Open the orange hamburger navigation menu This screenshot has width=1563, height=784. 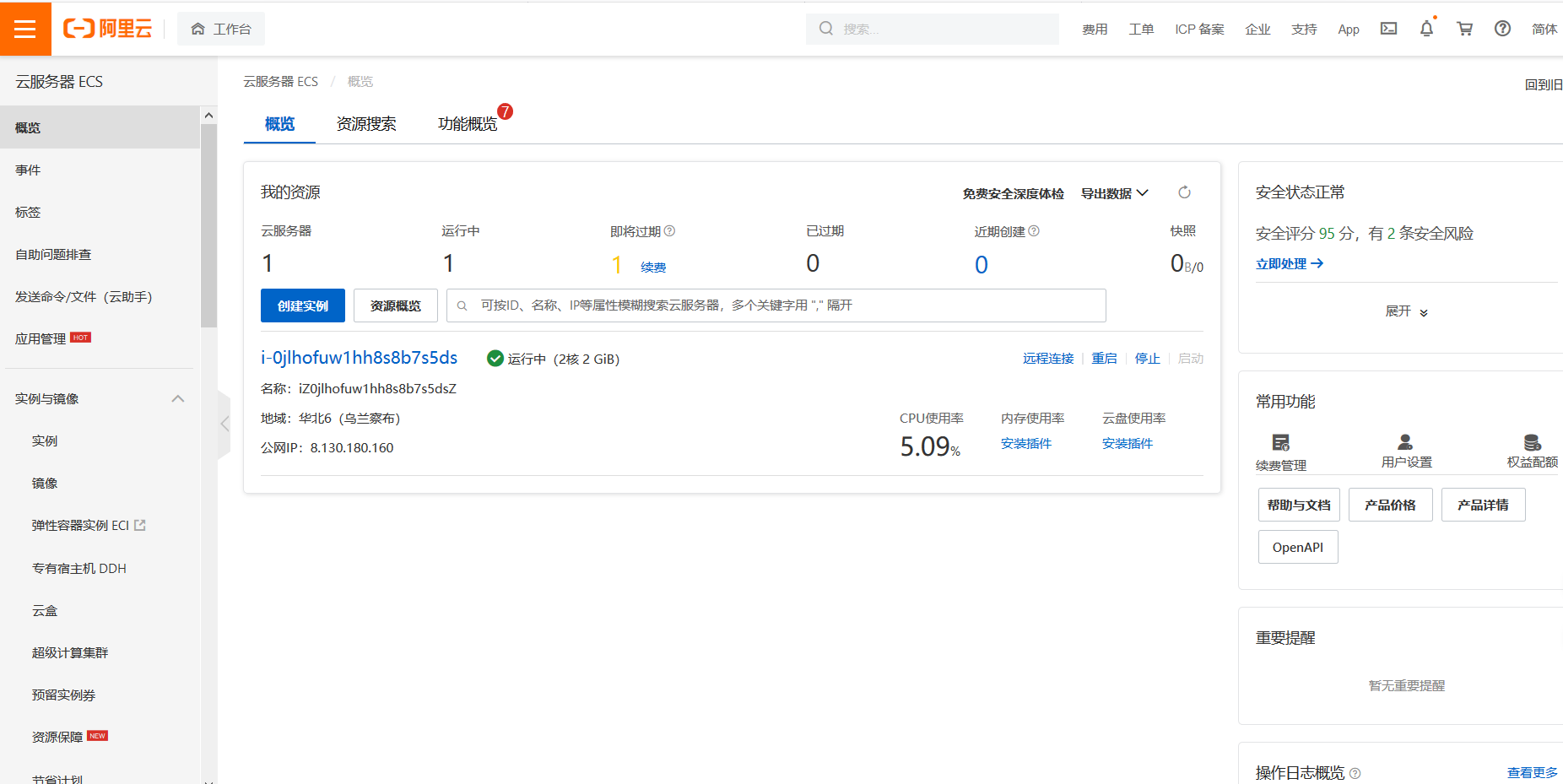25,28
